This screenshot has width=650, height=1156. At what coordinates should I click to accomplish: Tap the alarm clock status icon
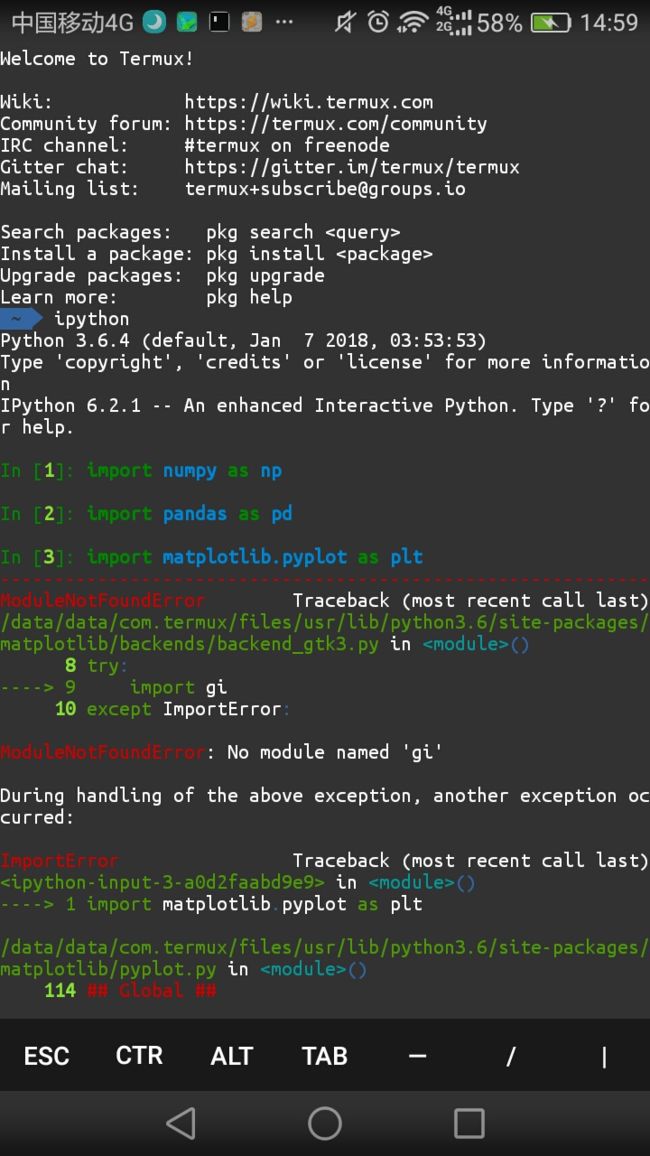(378, 22)
